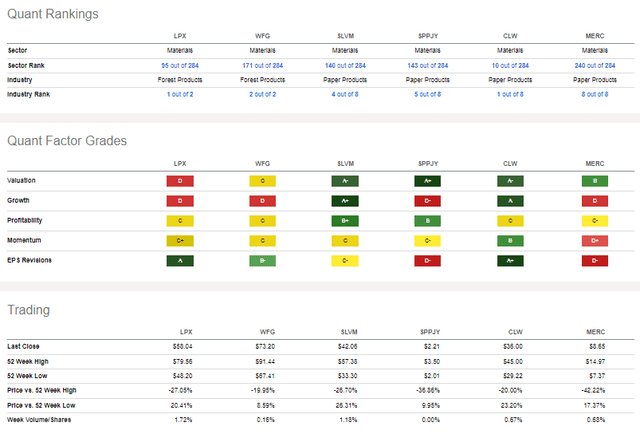Viewport: 640px width, 438px height.
Task: Click MERC industry rank '8 out of 8' link
Action: coord(595,94)
